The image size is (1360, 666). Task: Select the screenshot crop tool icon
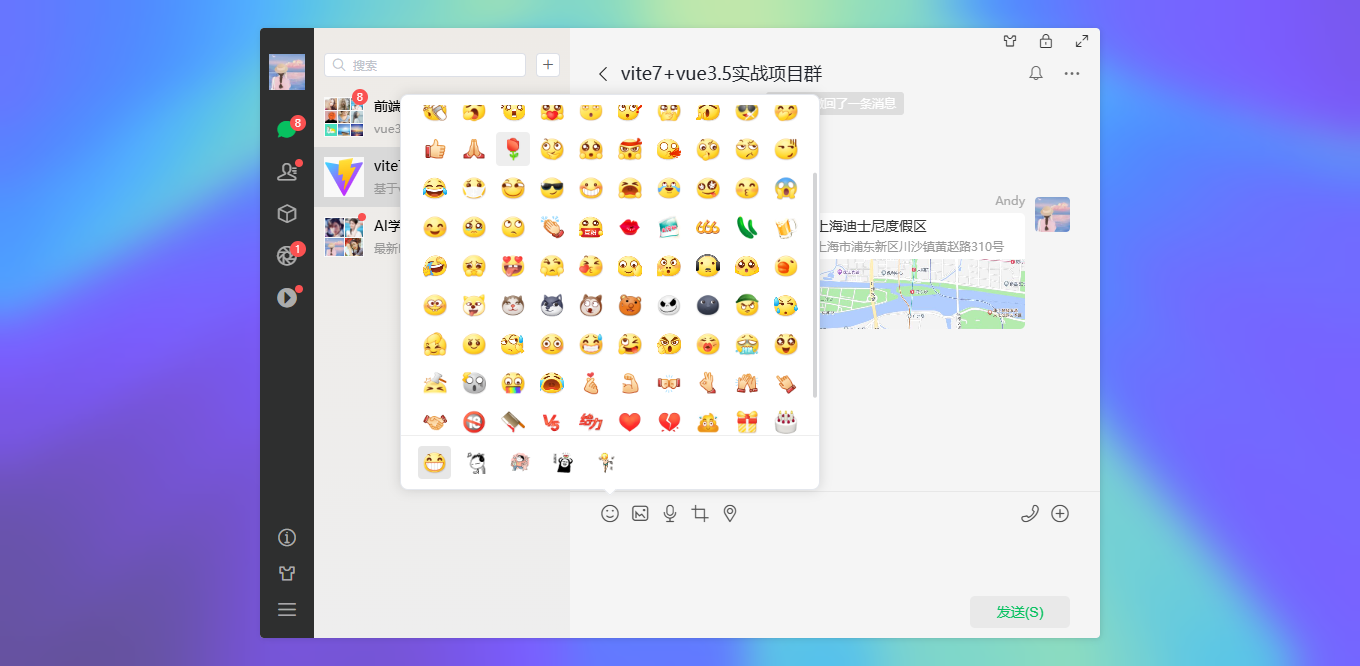click(700, 513)
